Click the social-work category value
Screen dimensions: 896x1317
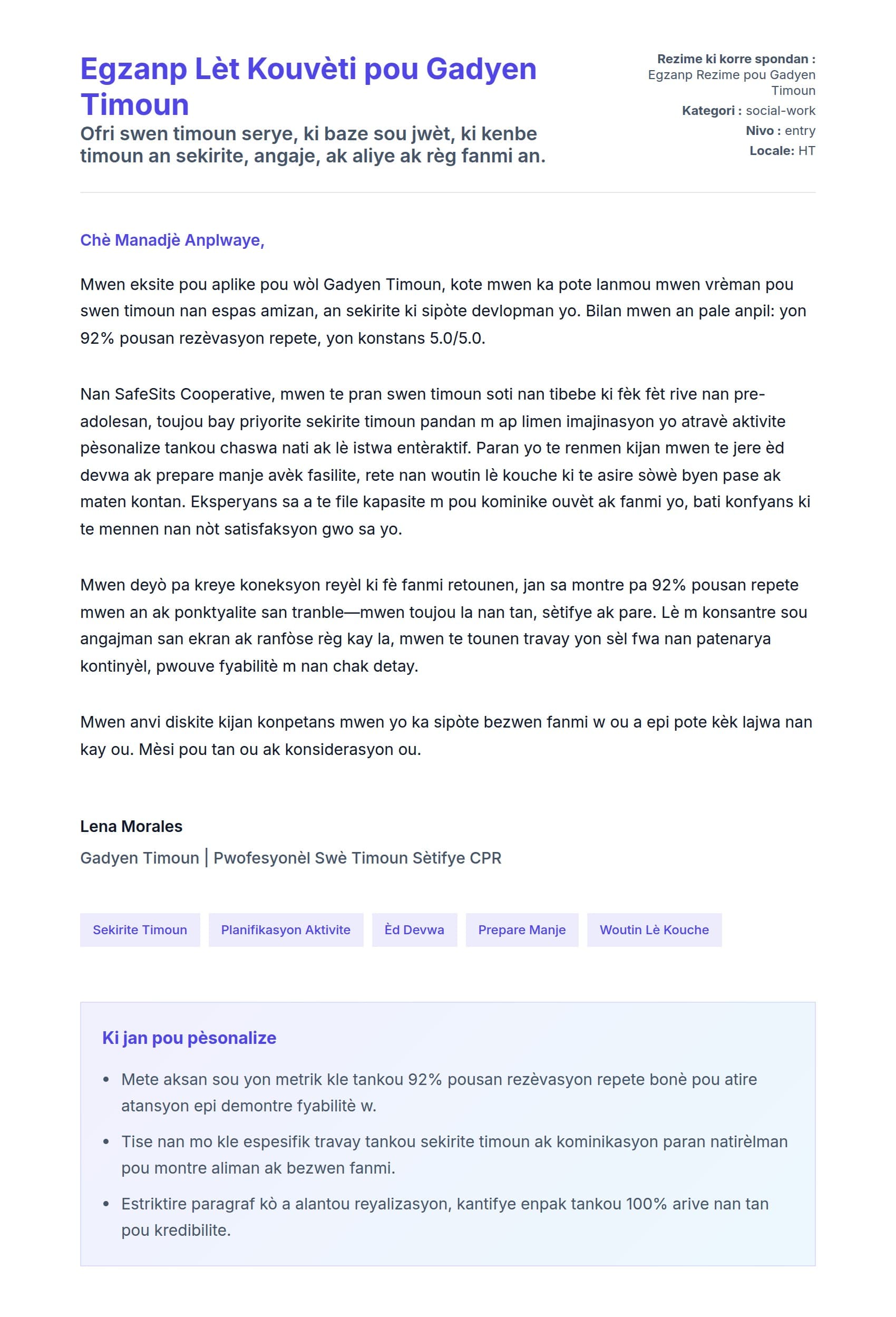(x=780, y=111)
